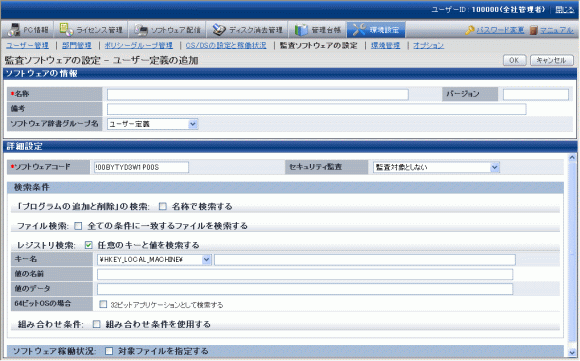
Task: Open the HKEY_LOCAL_MACHINE key dropdown
Action: click(x=154, y=260)
